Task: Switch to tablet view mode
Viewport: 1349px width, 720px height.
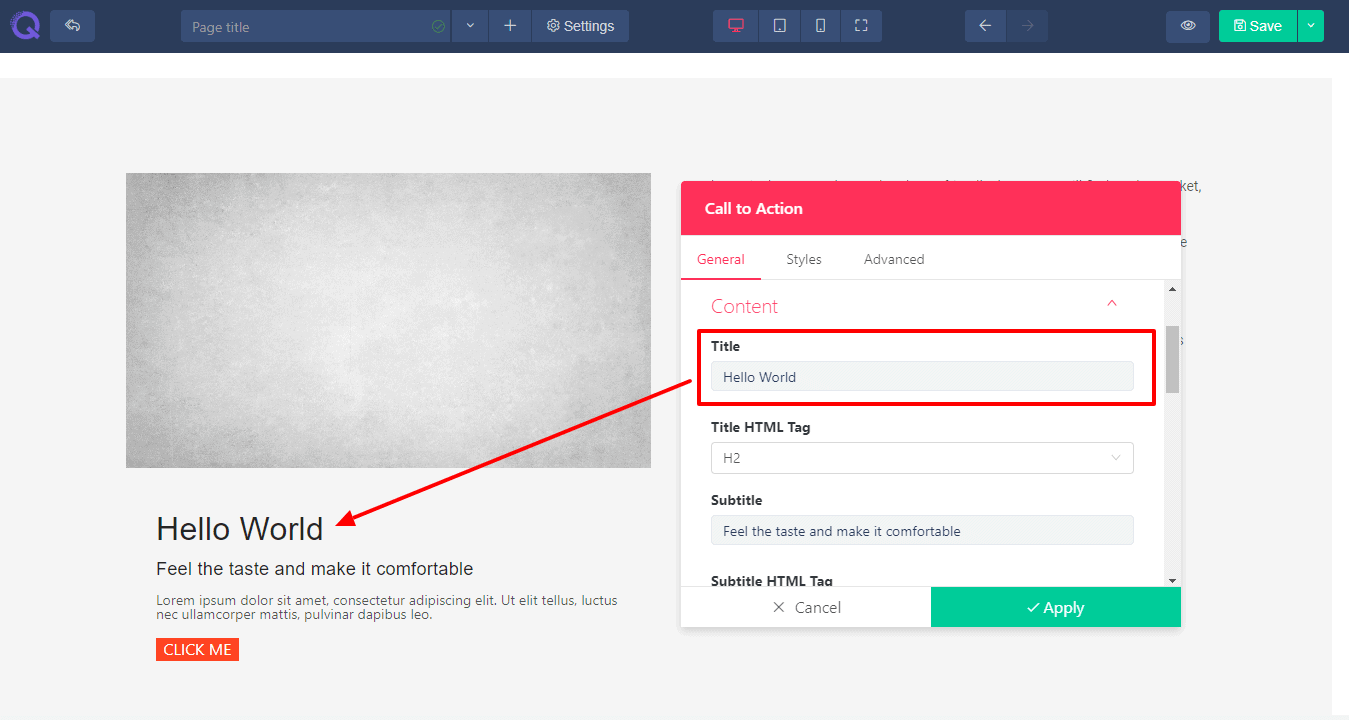Action: (x=779, y=26)
